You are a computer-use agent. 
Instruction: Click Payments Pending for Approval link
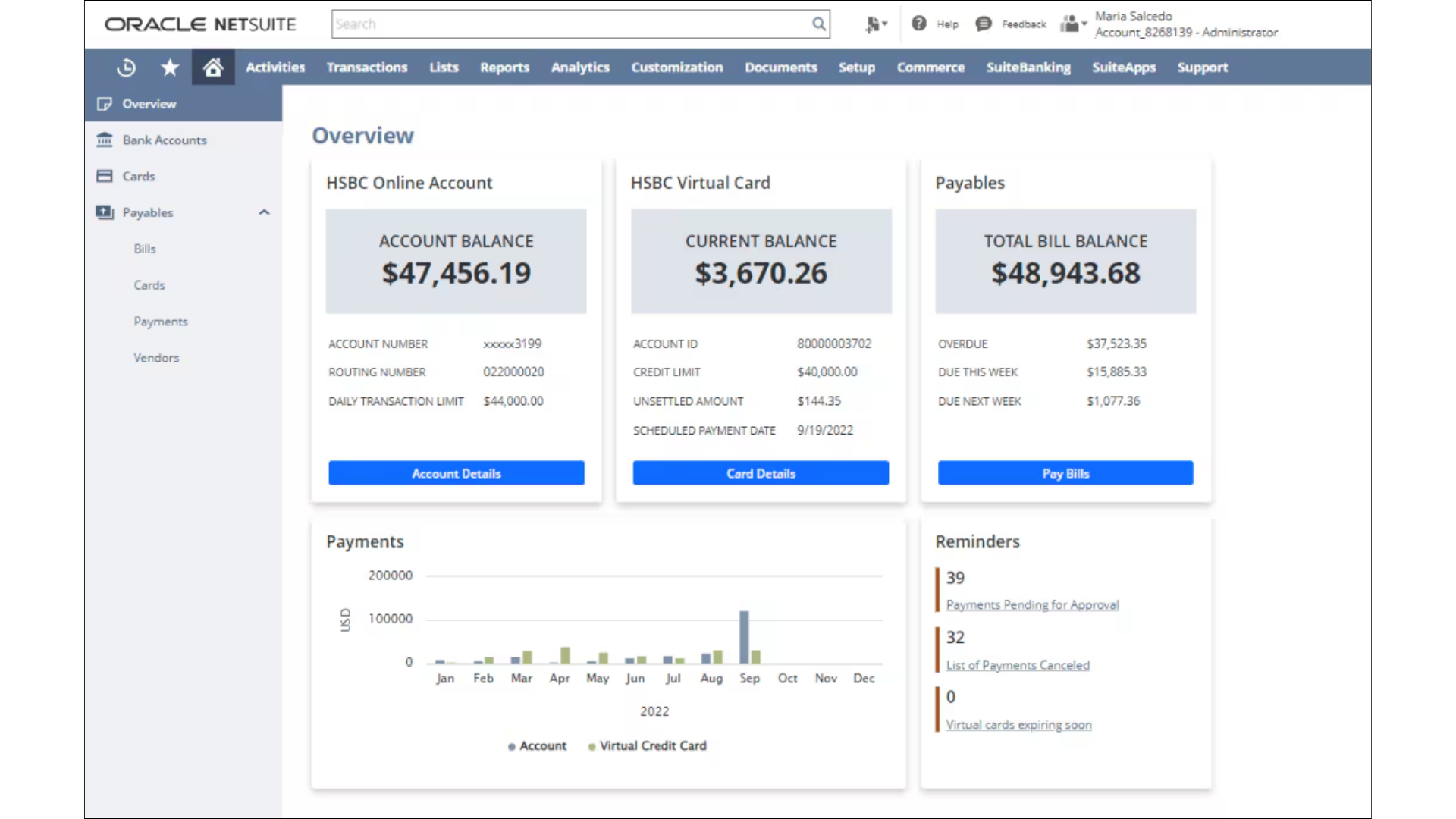(x=1032, y=605)
